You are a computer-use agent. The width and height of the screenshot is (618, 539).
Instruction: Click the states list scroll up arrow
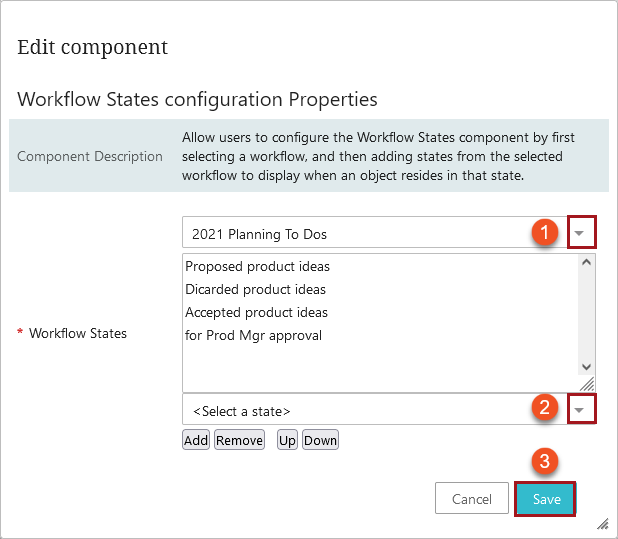tap(586, 262)
